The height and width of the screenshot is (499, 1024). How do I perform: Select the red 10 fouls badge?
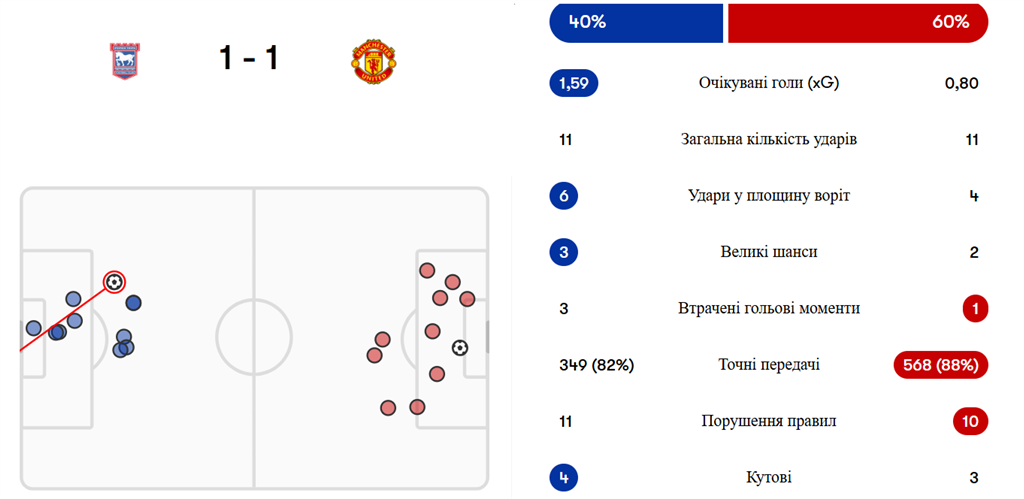(970, 421)
